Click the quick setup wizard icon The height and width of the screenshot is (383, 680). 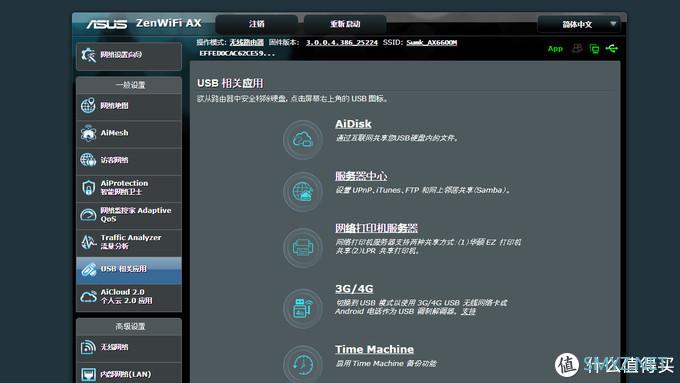[88, 55]
